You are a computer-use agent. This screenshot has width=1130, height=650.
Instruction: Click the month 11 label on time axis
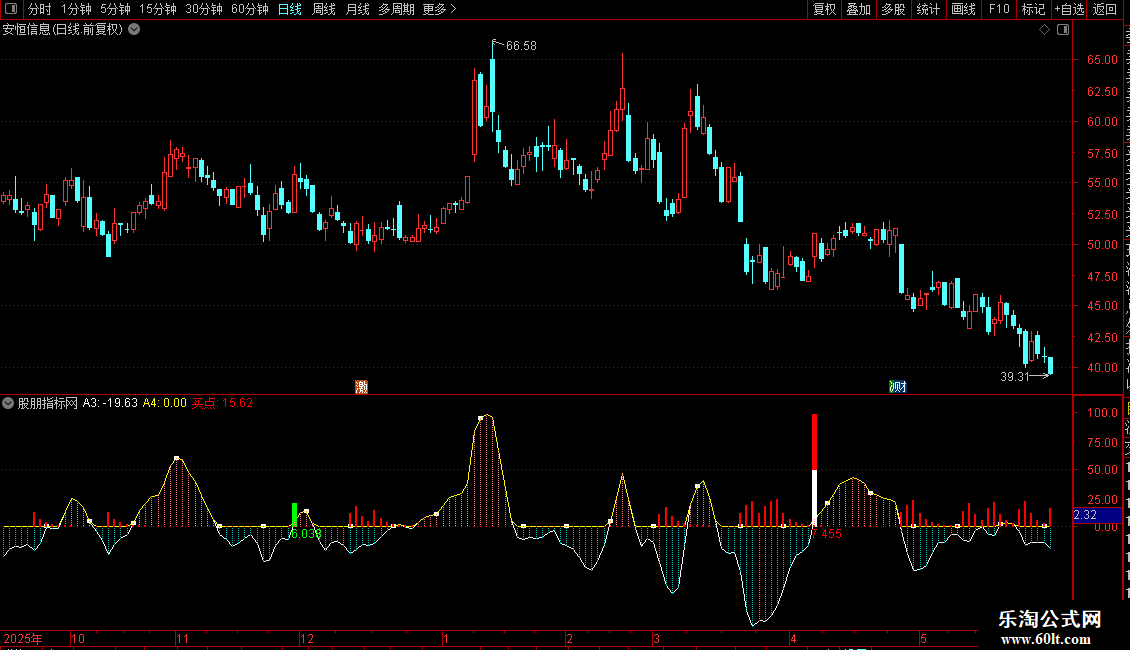182,638
